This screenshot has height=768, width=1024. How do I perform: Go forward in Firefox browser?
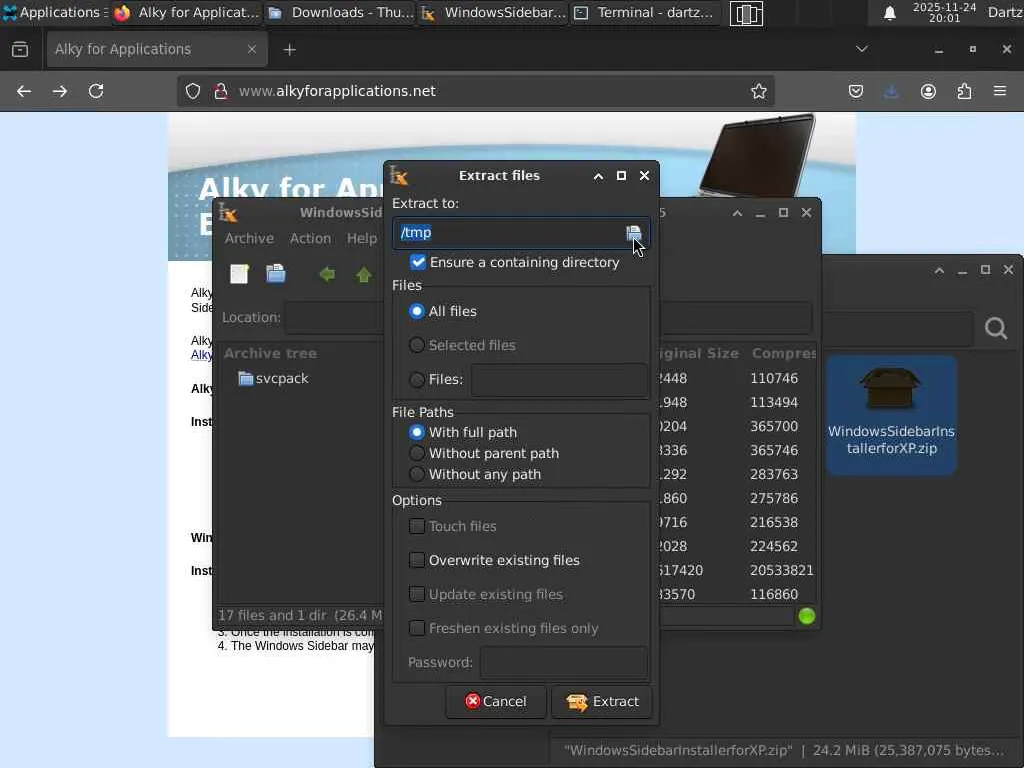point(60,91)
